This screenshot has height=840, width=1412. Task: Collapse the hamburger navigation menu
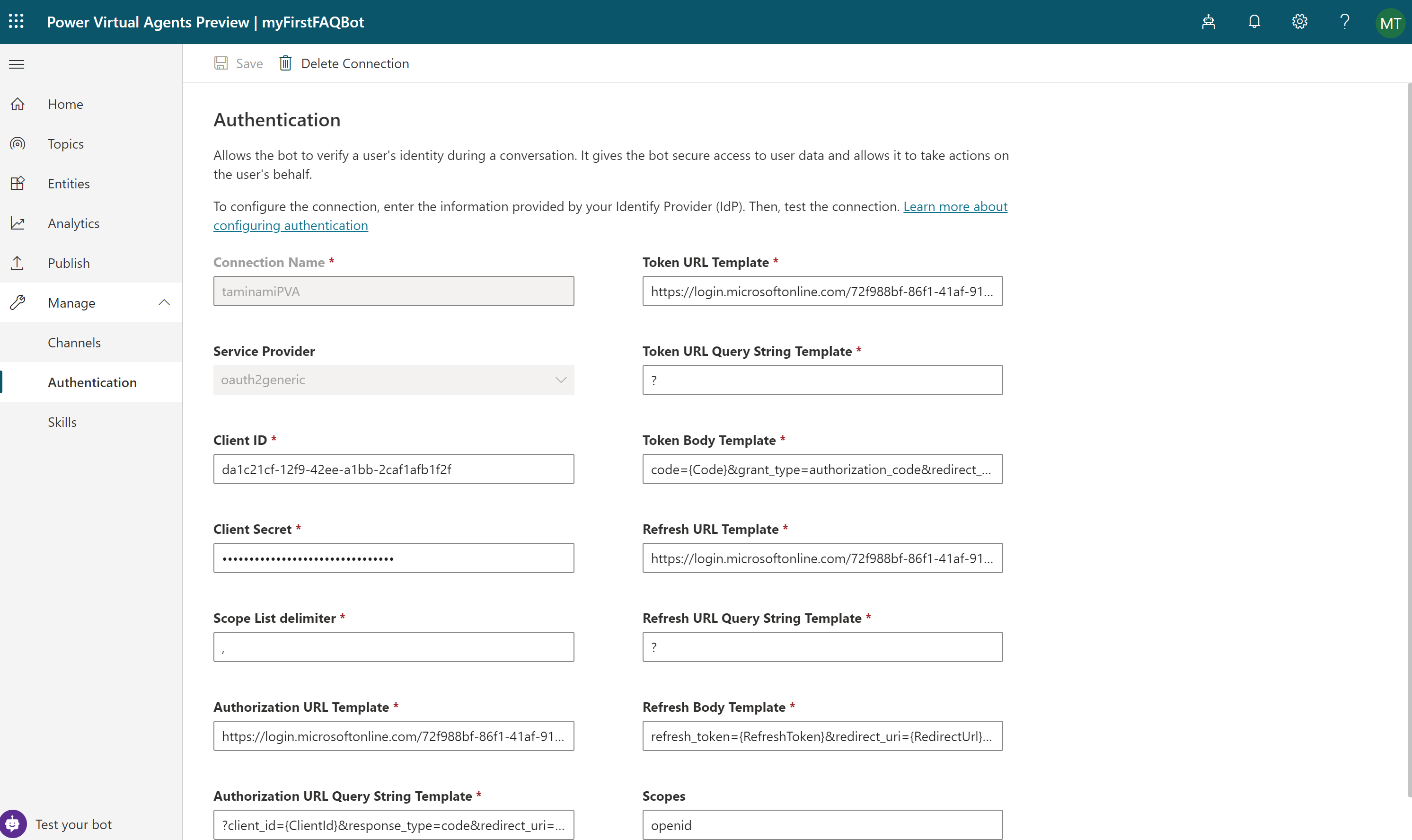[x=17, y=64]
